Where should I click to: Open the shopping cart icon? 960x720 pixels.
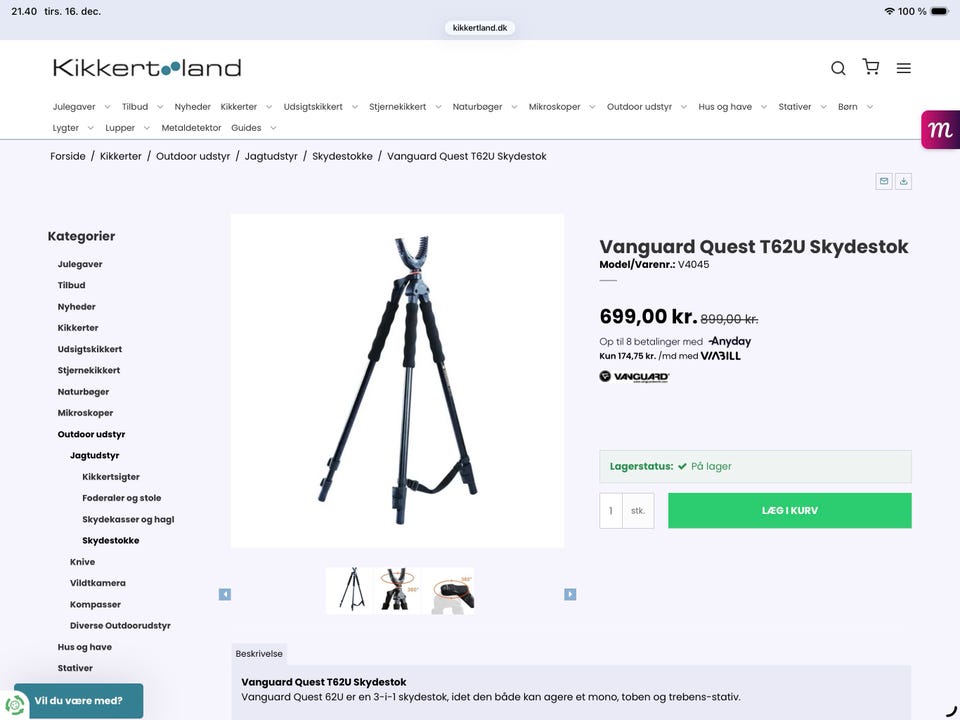(871, 67)
